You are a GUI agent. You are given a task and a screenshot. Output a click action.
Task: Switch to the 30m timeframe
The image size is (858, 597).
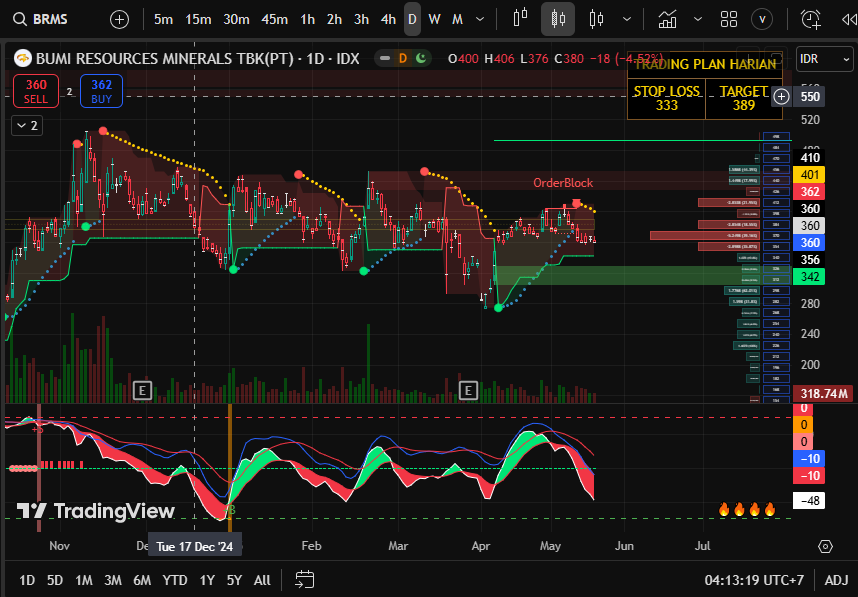pos(236,19)
